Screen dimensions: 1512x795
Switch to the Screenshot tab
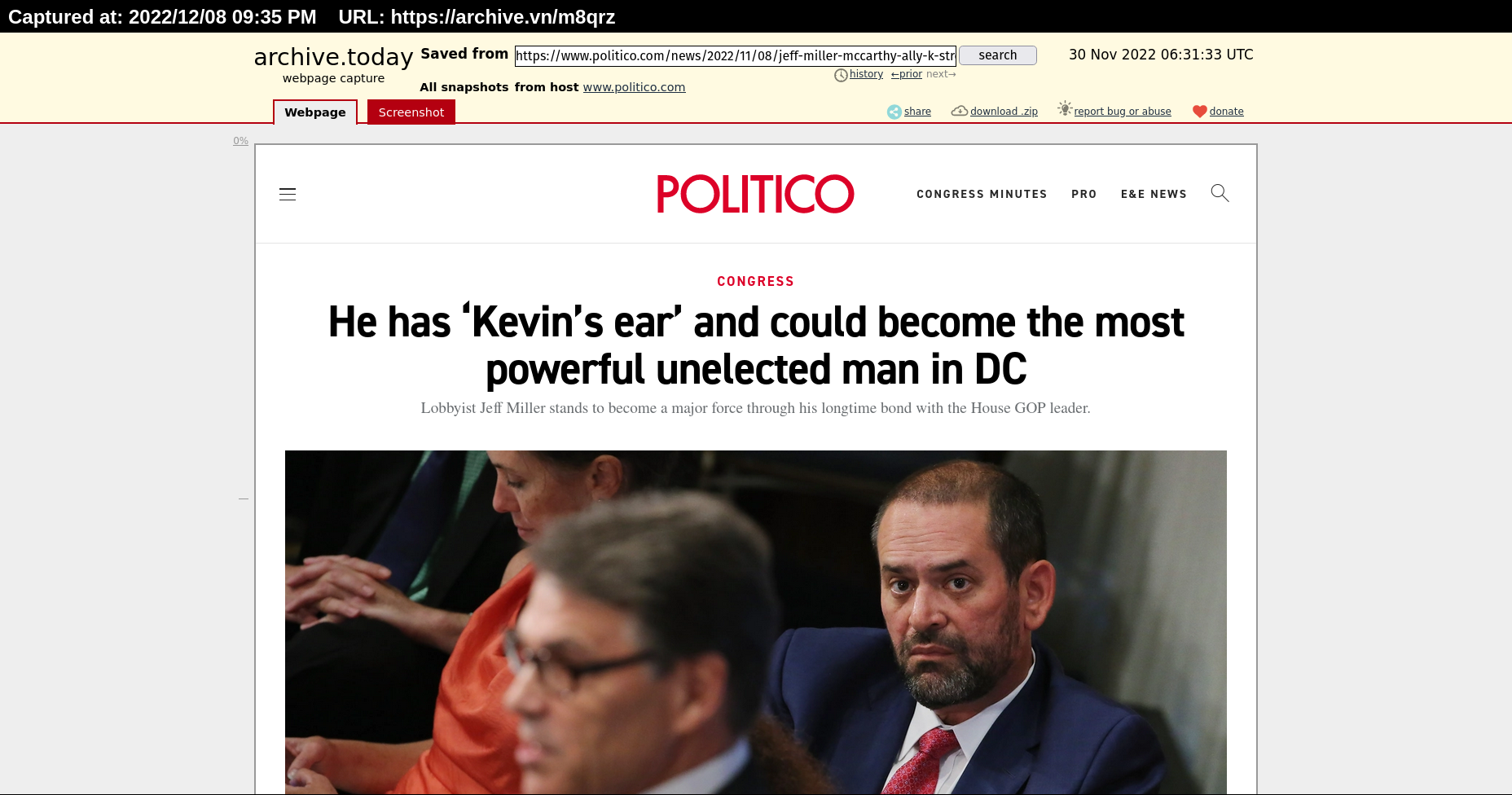(x=411, y=112)
